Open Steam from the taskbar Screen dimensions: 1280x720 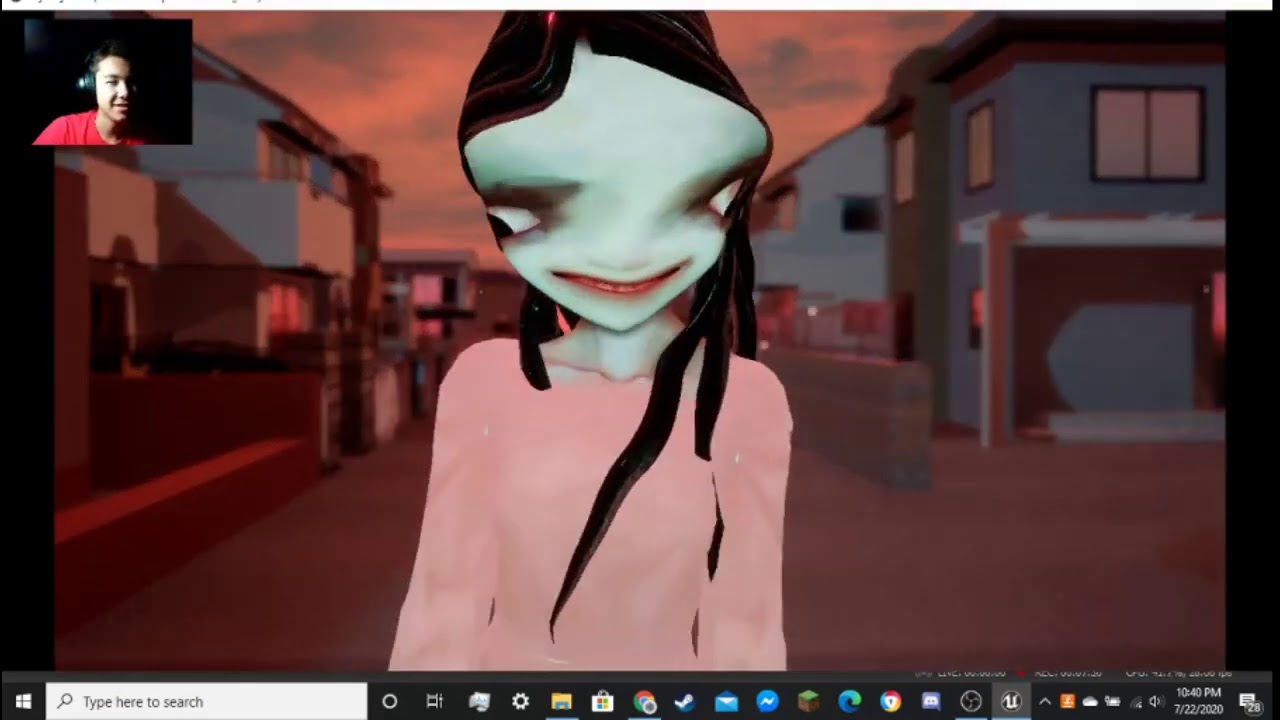[x=685, y=702]
